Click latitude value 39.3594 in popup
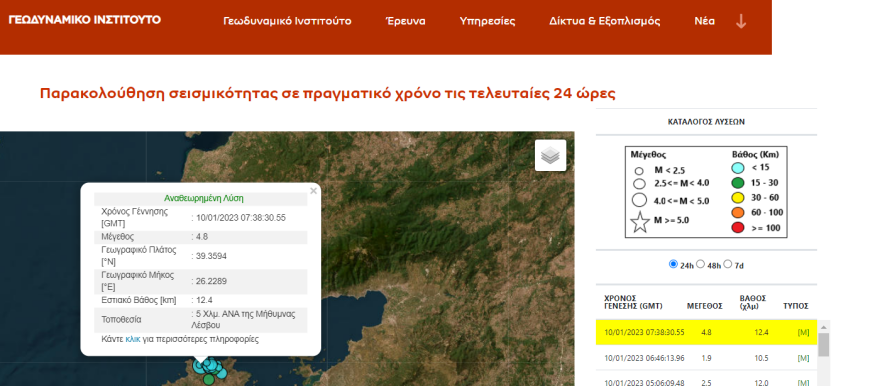880x386 pixels. click(212, 256)
